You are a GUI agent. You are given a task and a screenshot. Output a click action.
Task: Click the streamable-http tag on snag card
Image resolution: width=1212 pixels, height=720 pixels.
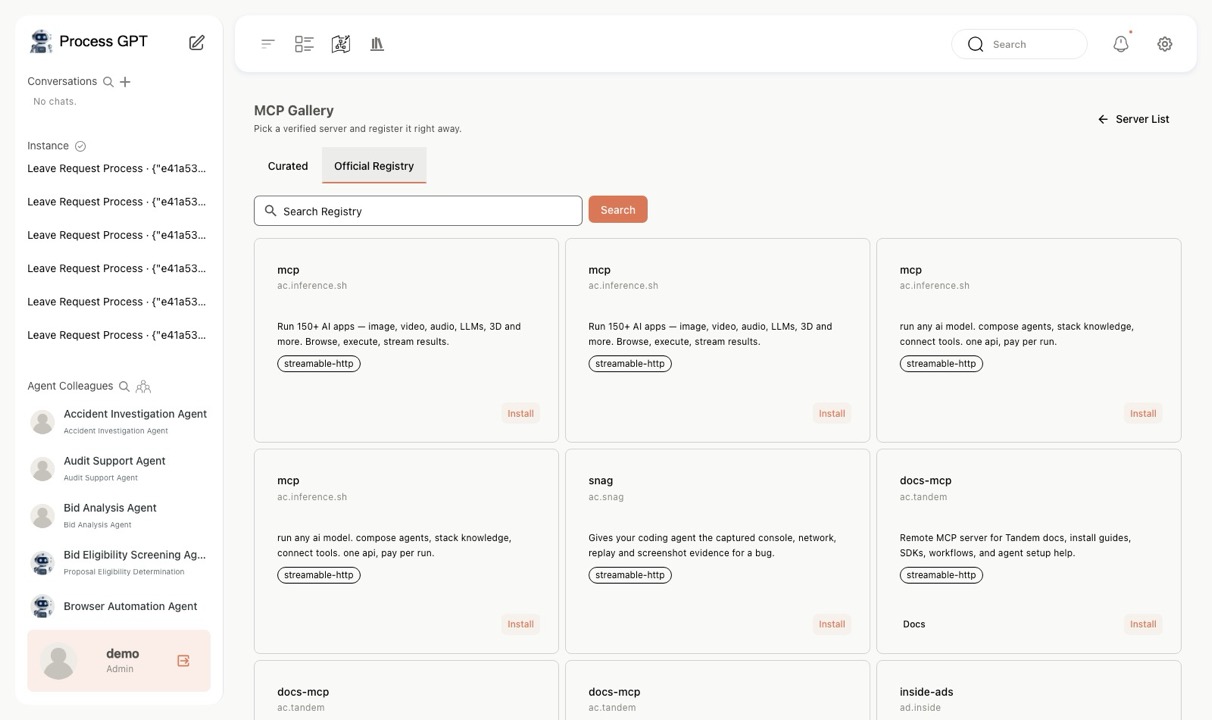coord(630,575)
